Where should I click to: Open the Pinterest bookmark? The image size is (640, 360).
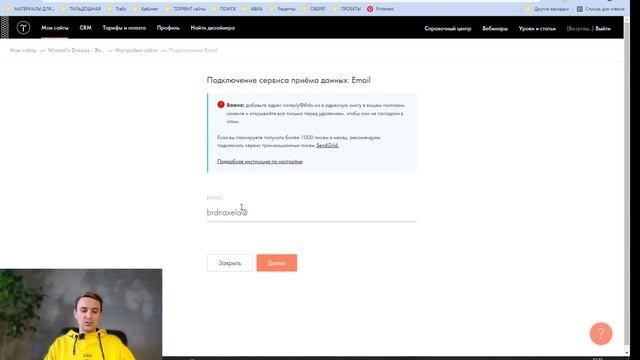tap(380, 9)
